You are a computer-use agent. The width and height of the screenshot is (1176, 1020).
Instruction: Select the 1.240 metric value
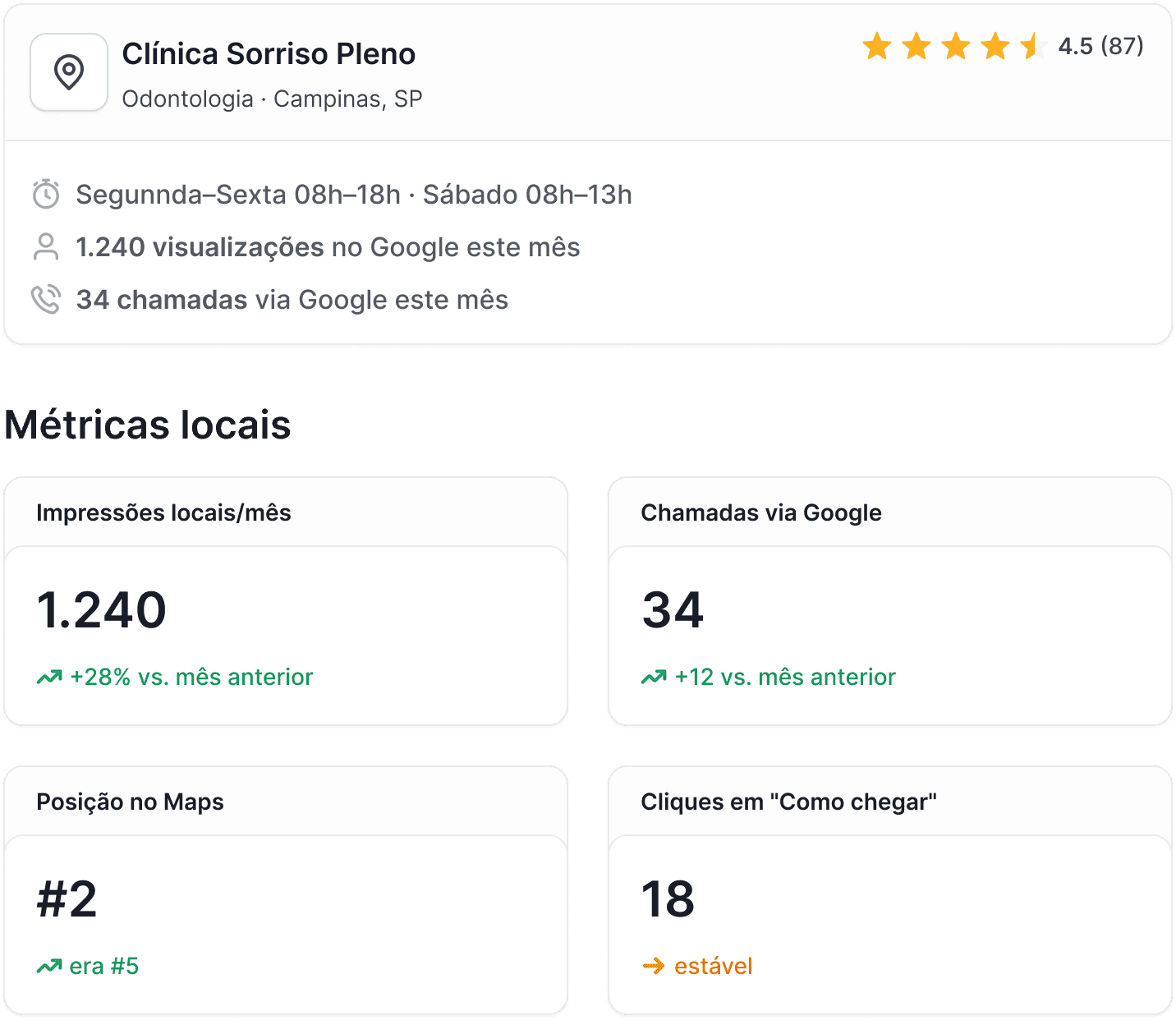[101, 608]
